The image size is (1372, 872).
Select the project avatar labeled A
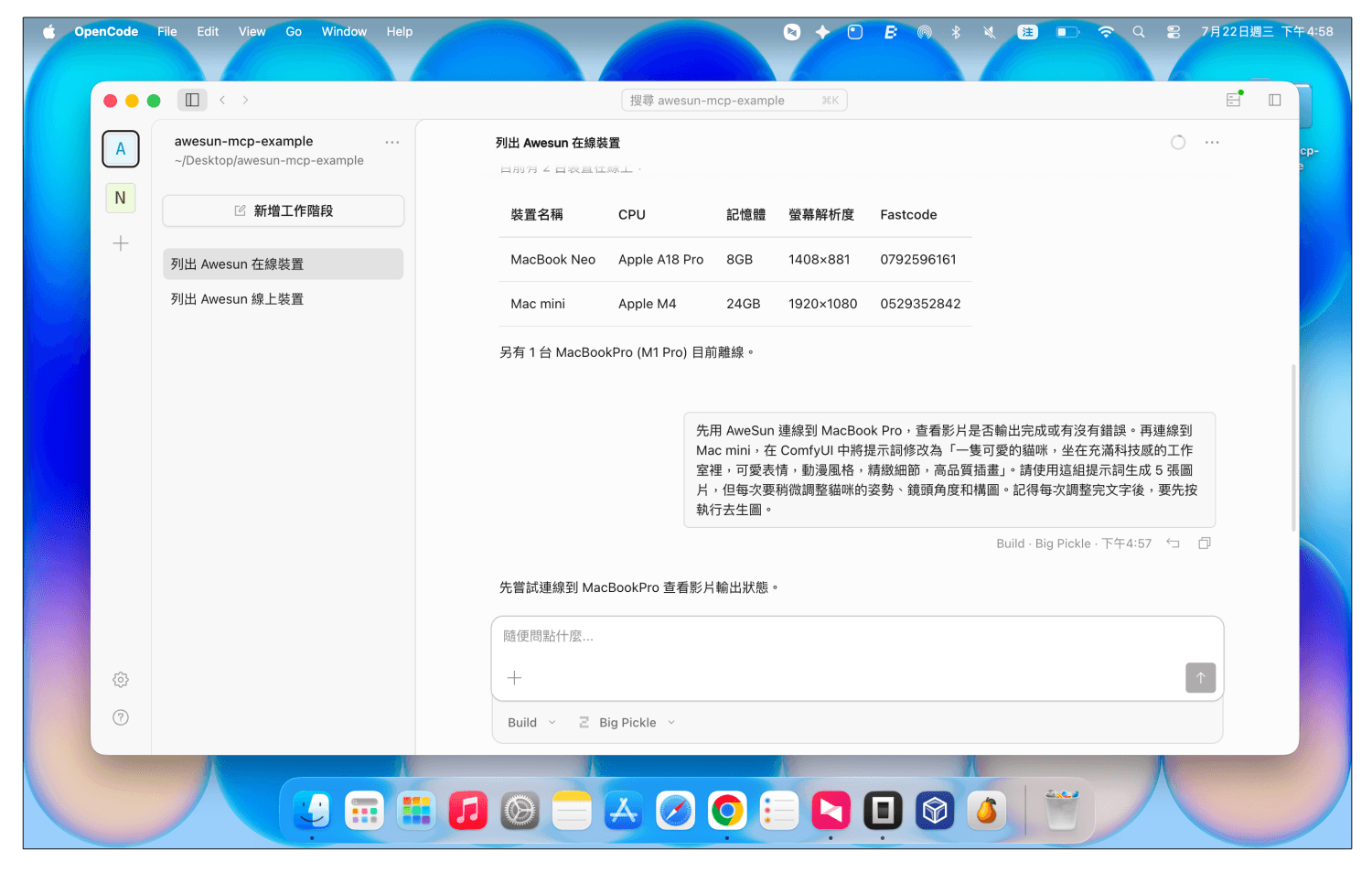(x=121, y=149)
